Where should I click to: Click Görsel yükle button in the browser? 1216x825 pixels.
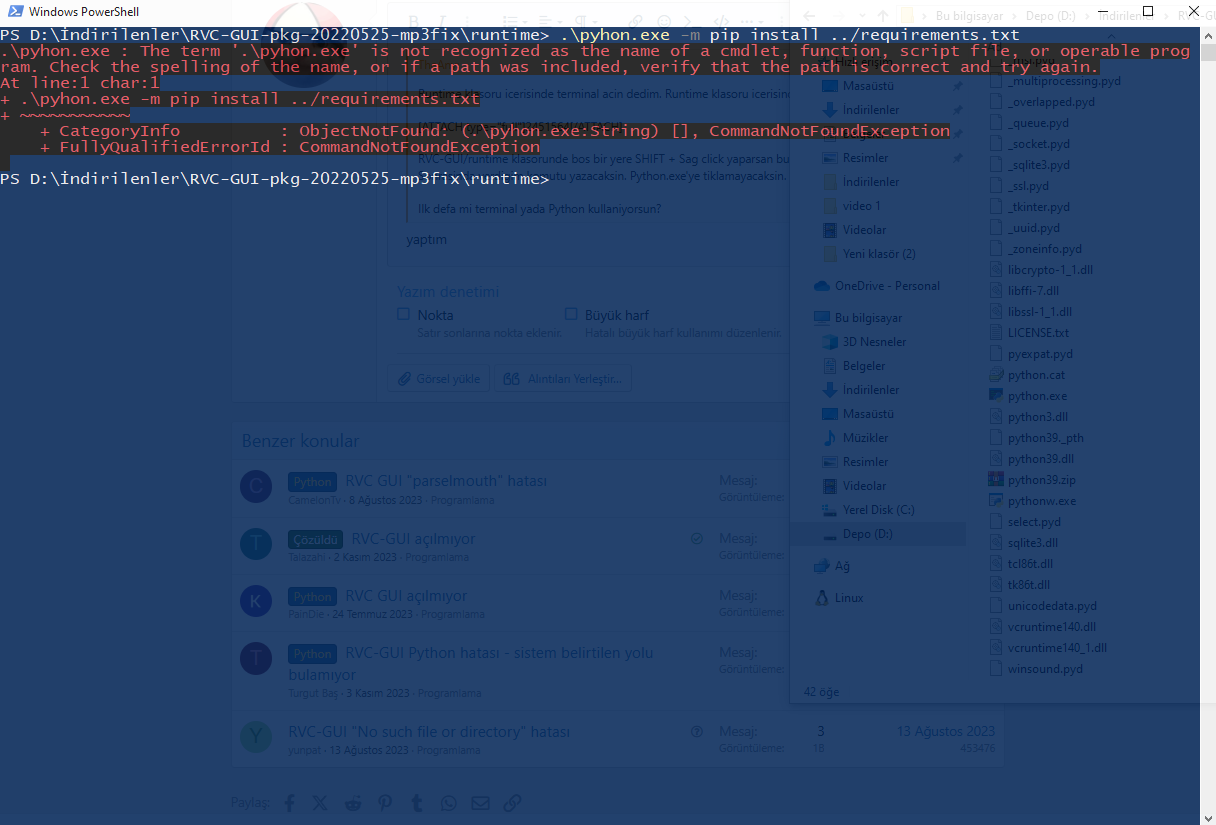coord(438,379)
